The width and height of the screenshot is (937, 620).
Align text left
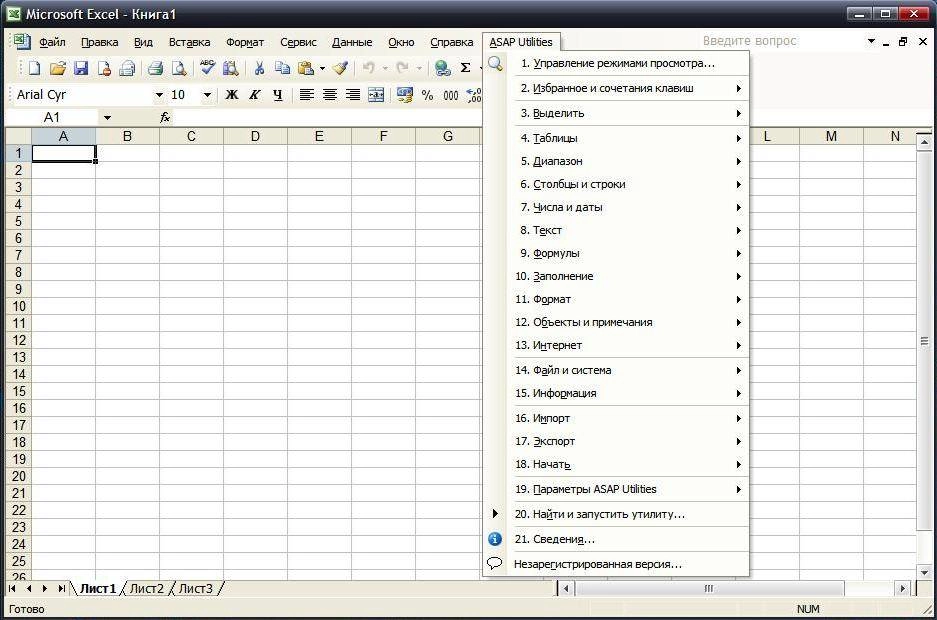pos(307,94)
